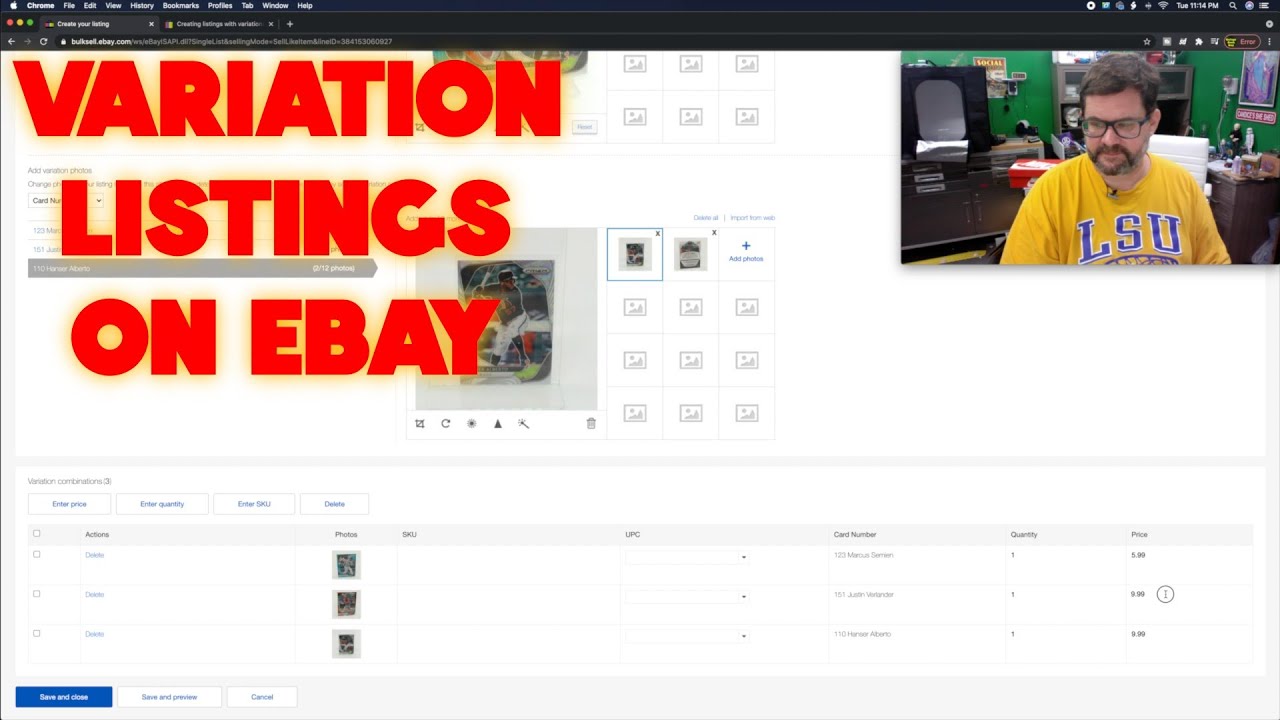Open the brightness adjustment tool
The height and width of the screenshot is (720, 1280).
[x=472, y=424]
